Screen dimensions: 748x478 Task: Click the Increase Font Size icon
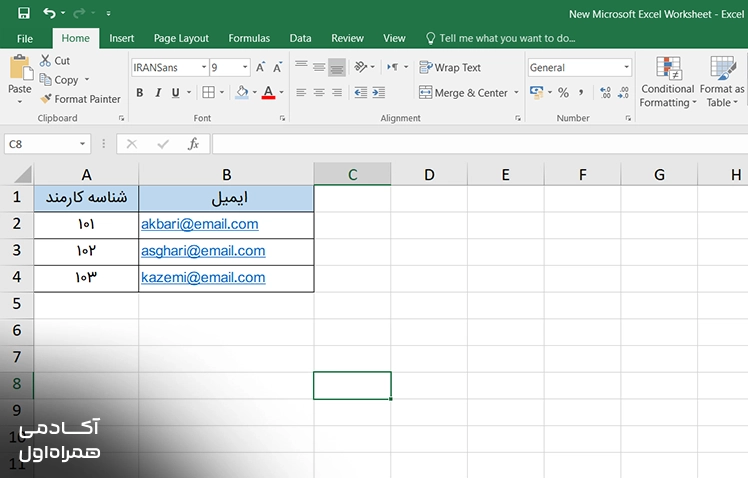(x=260, y=67)
